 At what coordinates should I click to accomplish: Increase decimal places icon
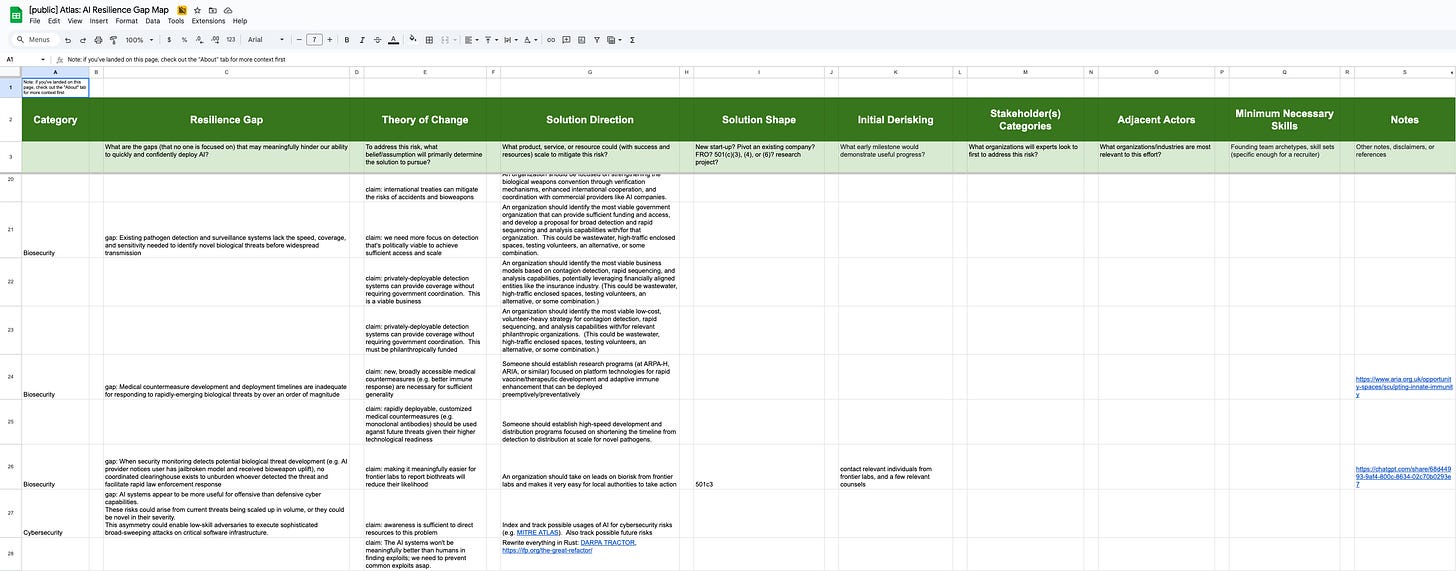coord(216,40)
